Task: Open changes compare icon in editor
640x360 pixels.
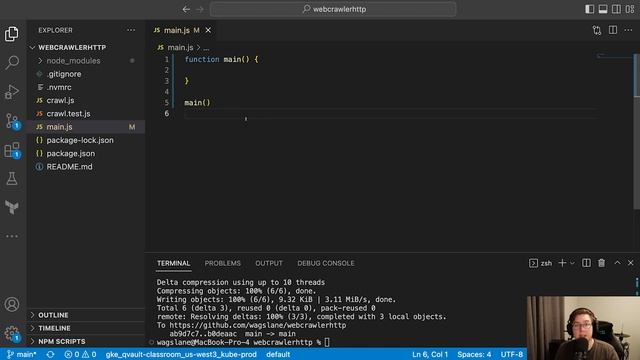Action: pos(597,30)
